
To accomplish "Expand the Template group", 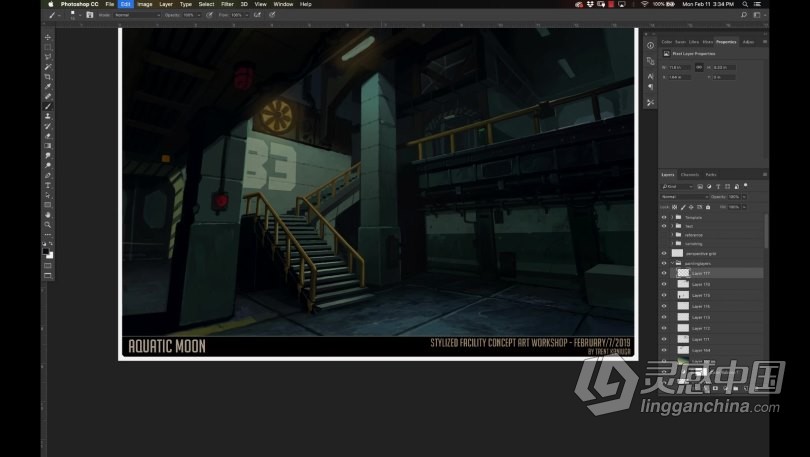I will click(672, 217).
